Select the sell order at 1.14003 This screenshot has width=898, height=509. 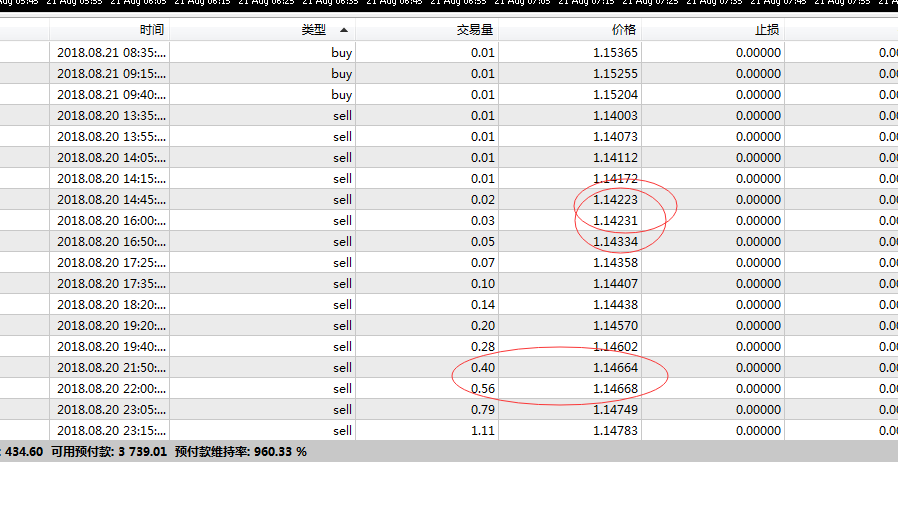449,116
